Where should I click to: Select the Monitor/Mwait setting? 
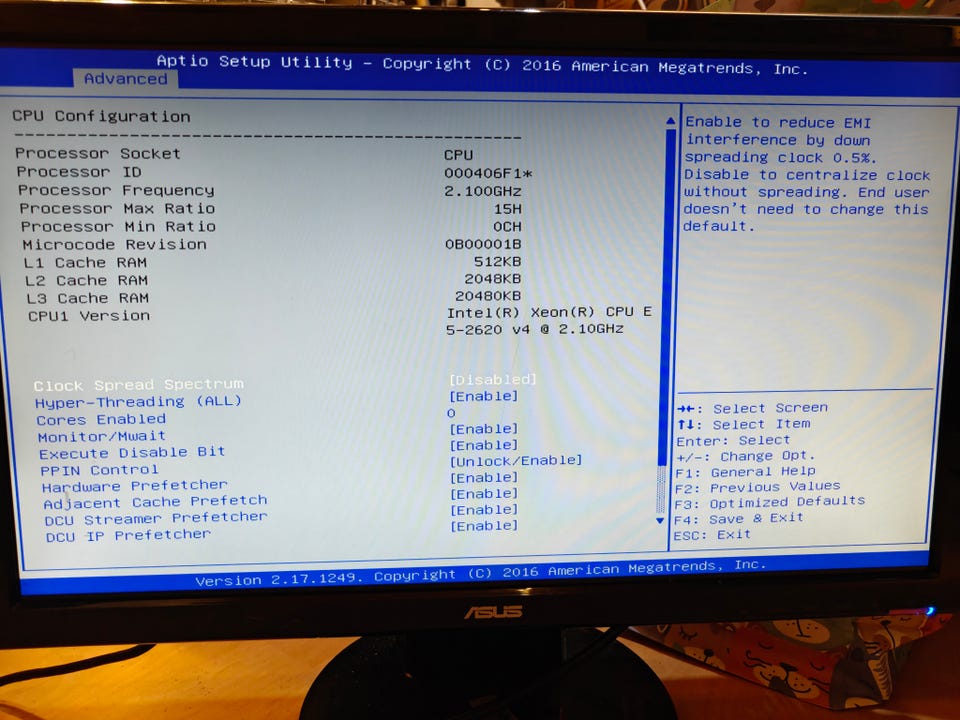(102, 437)
